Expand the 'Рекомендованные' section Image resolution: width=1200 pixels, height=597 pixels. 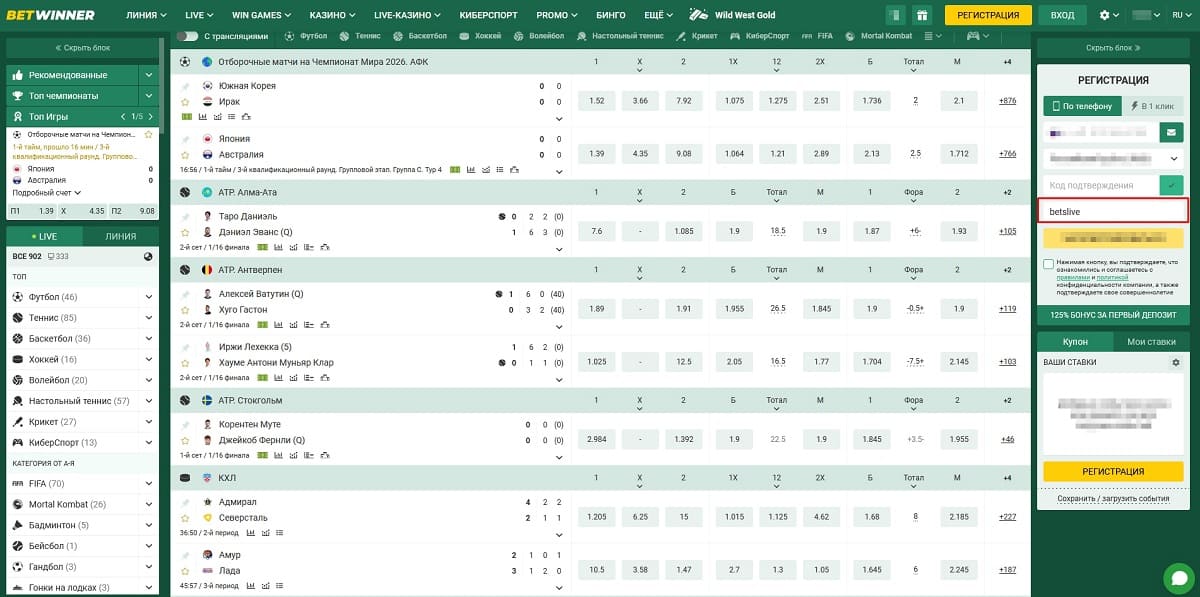pyautogui.click(x=148, y=75)
